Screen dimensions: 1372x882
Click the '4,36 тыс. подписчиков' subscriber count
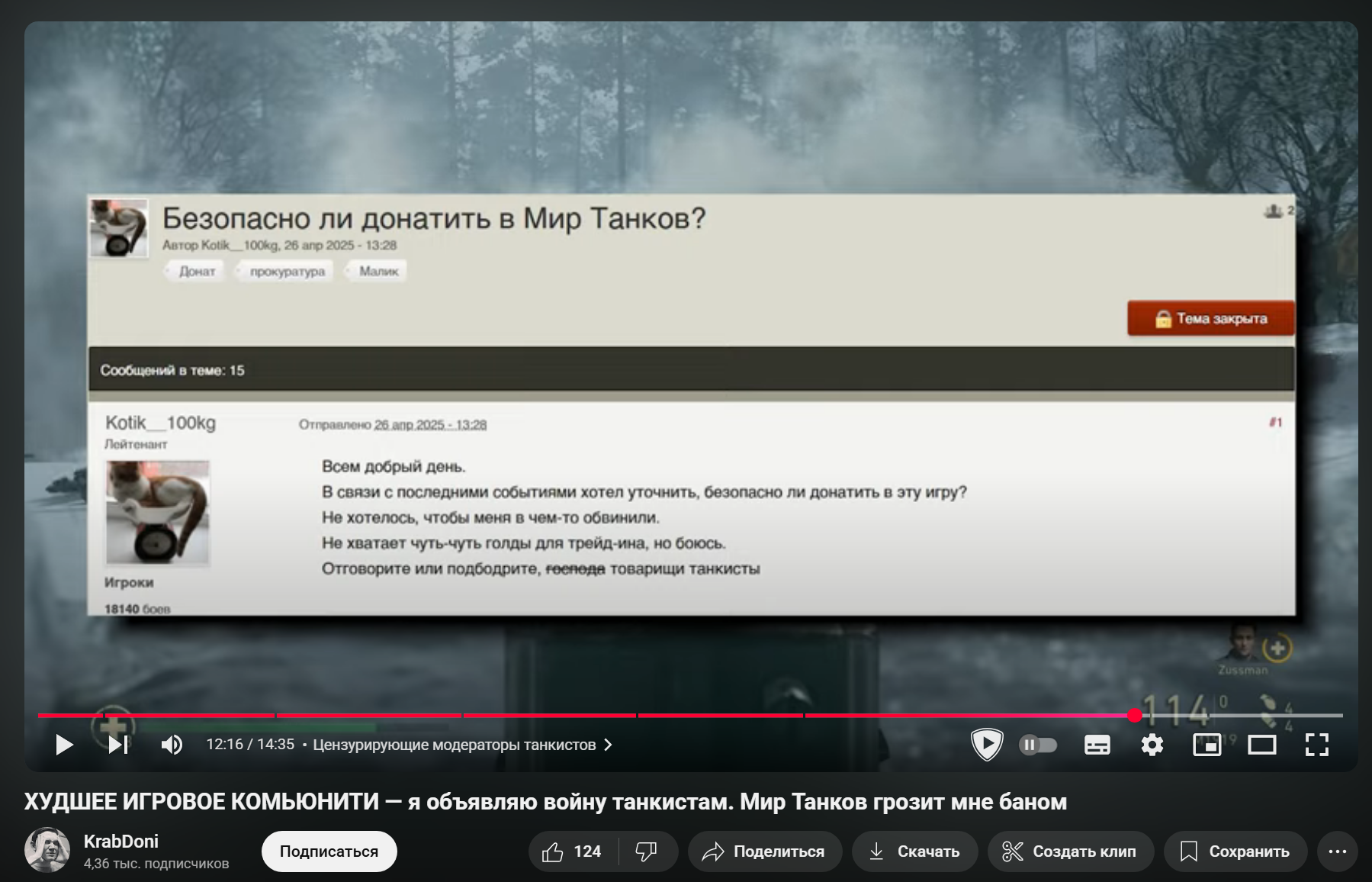click(x=156, y=864)
